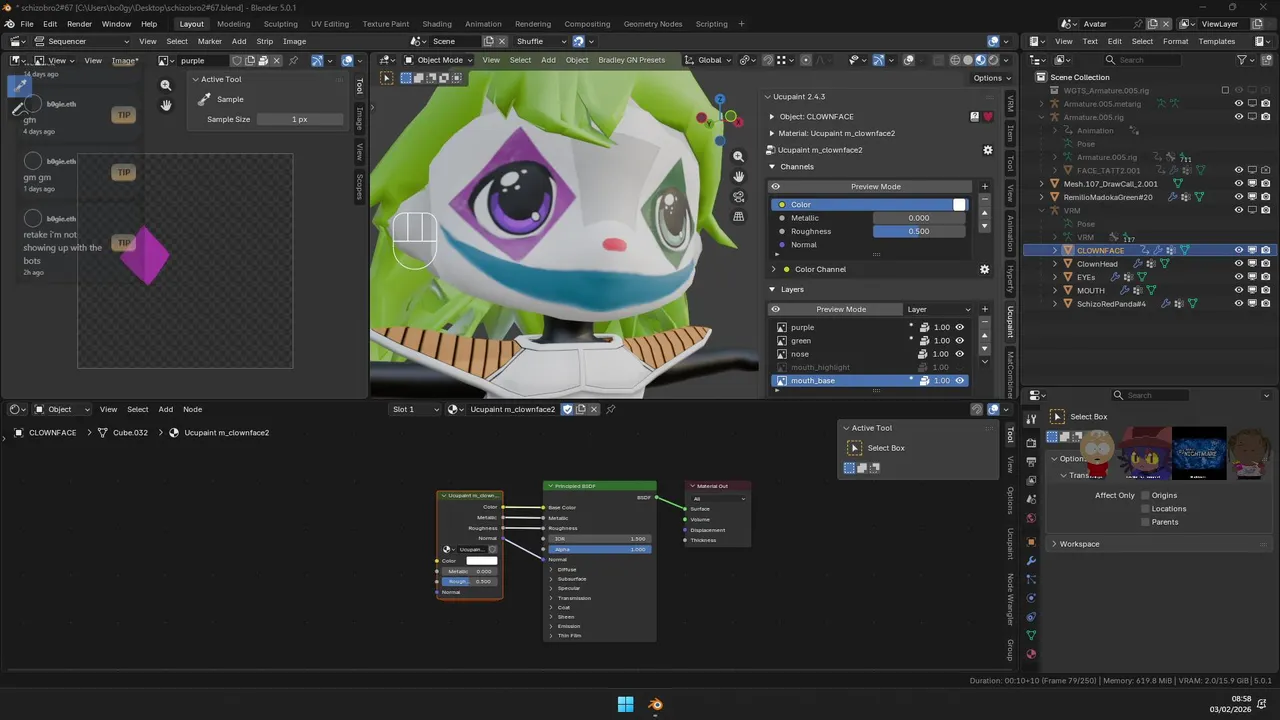Open Object Mode dropdown in 3D viewport
The image size is (1280, 720).
pyautogui.click(x=437, y=60)
